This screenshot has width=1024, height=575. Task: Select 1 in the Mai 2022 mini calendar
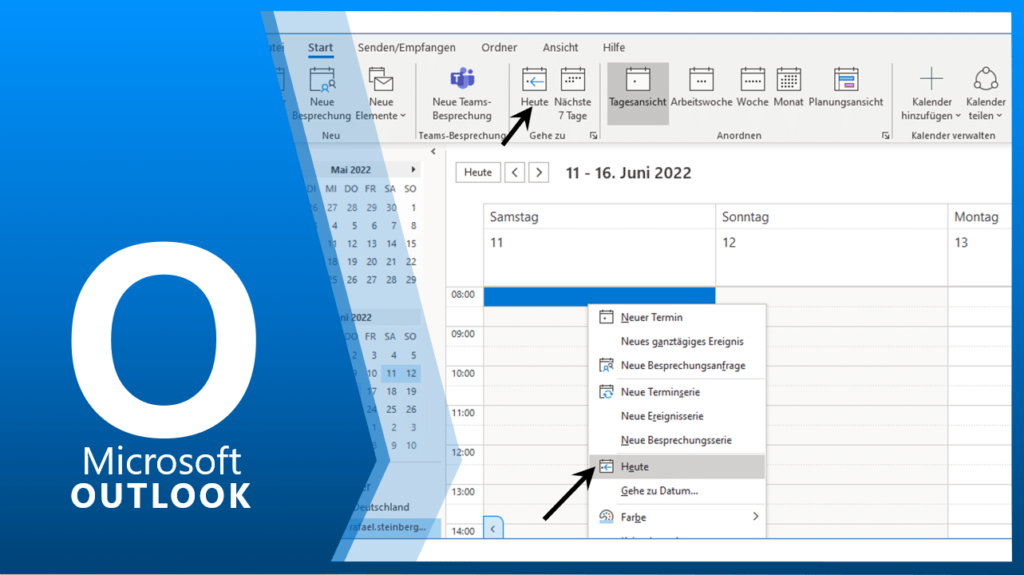[413, 208]
